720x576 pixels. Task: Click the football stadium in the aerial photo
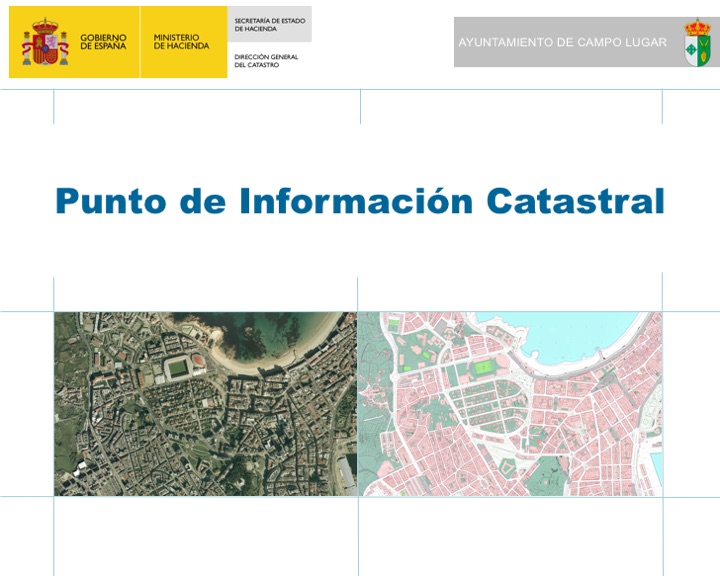click(x=178, y=367)
